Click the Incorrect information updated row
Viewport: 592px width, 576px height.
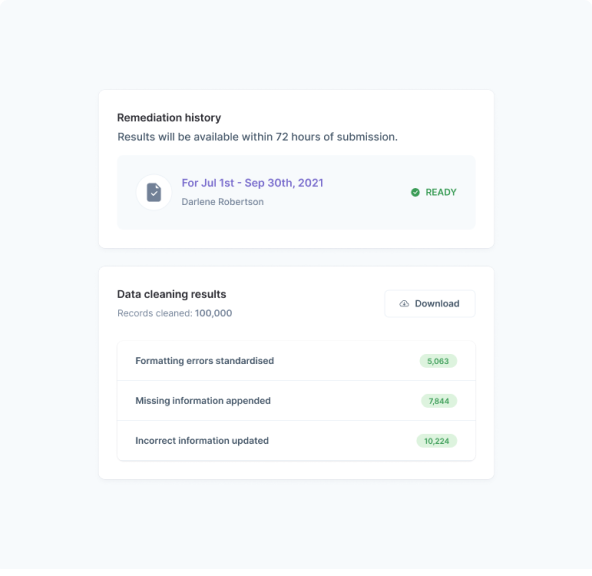296,441
